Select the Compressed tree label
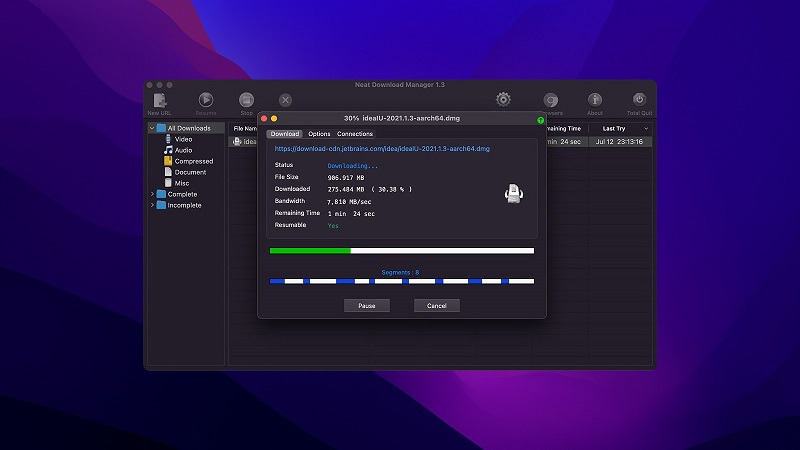This screenshot has height=450, width=800. pyautogui.click(x=194, y=161)
